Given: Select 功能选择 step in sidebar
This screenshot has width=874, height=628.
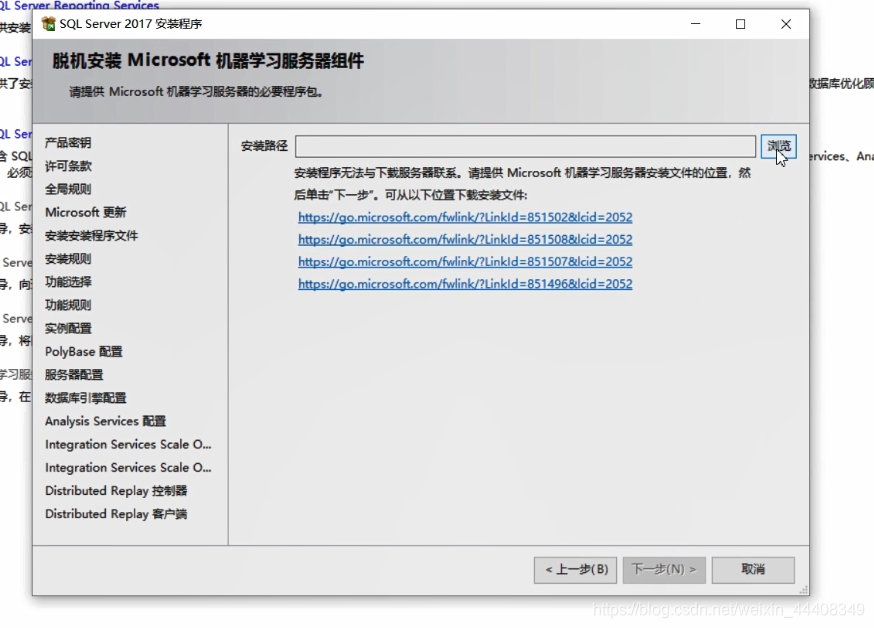Looking at the screenshot, I should [68, 282].
